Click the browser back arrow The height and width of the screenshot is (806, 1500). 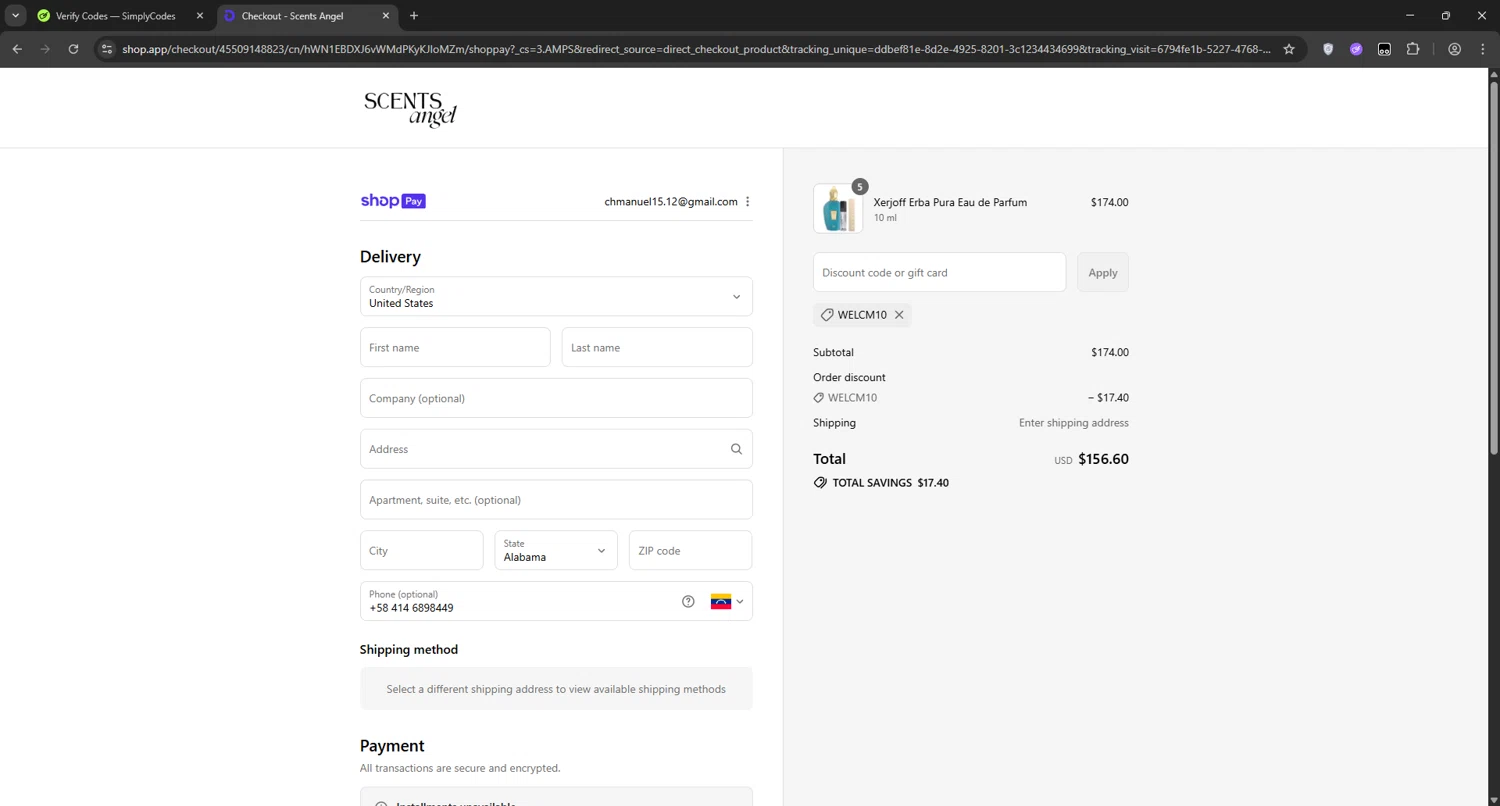tap(17, 49)
